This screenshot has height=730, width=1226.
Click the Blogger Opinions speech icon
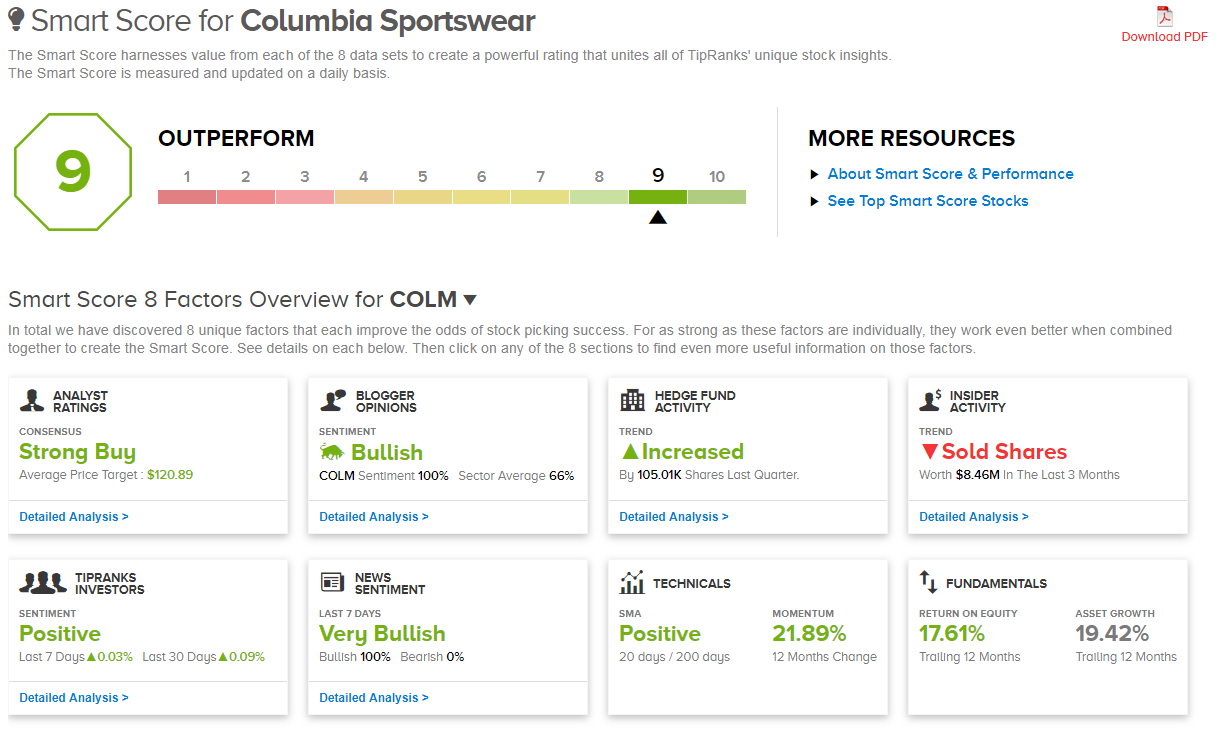pyautogui.click(x=333, y=400)
